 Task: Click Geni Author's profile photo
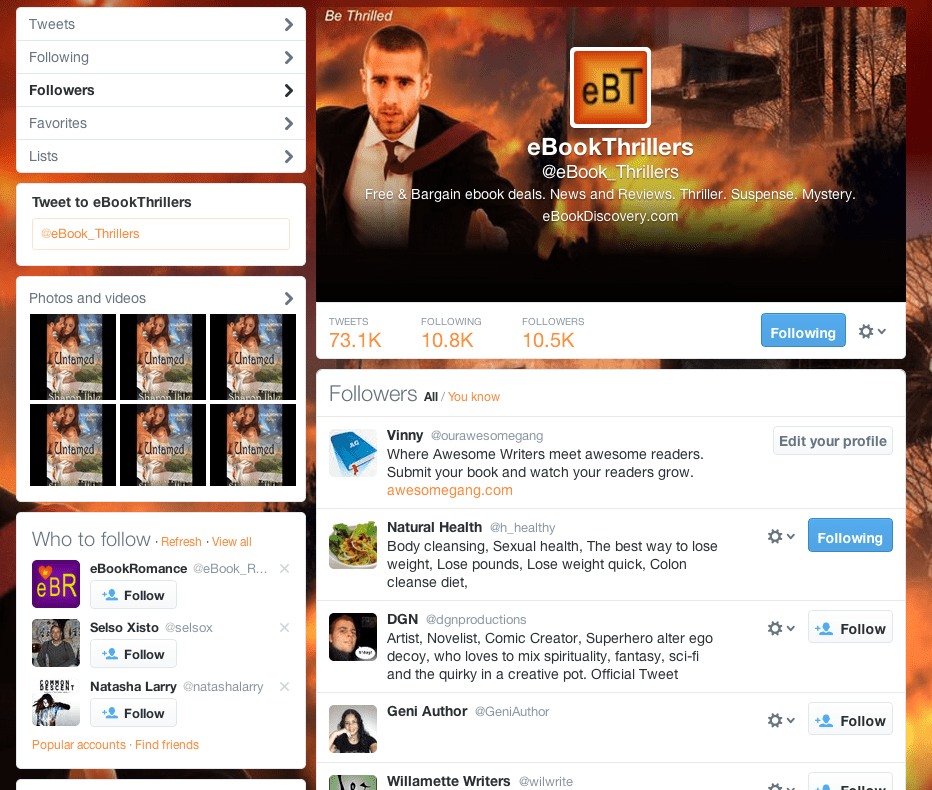[353, 729]
